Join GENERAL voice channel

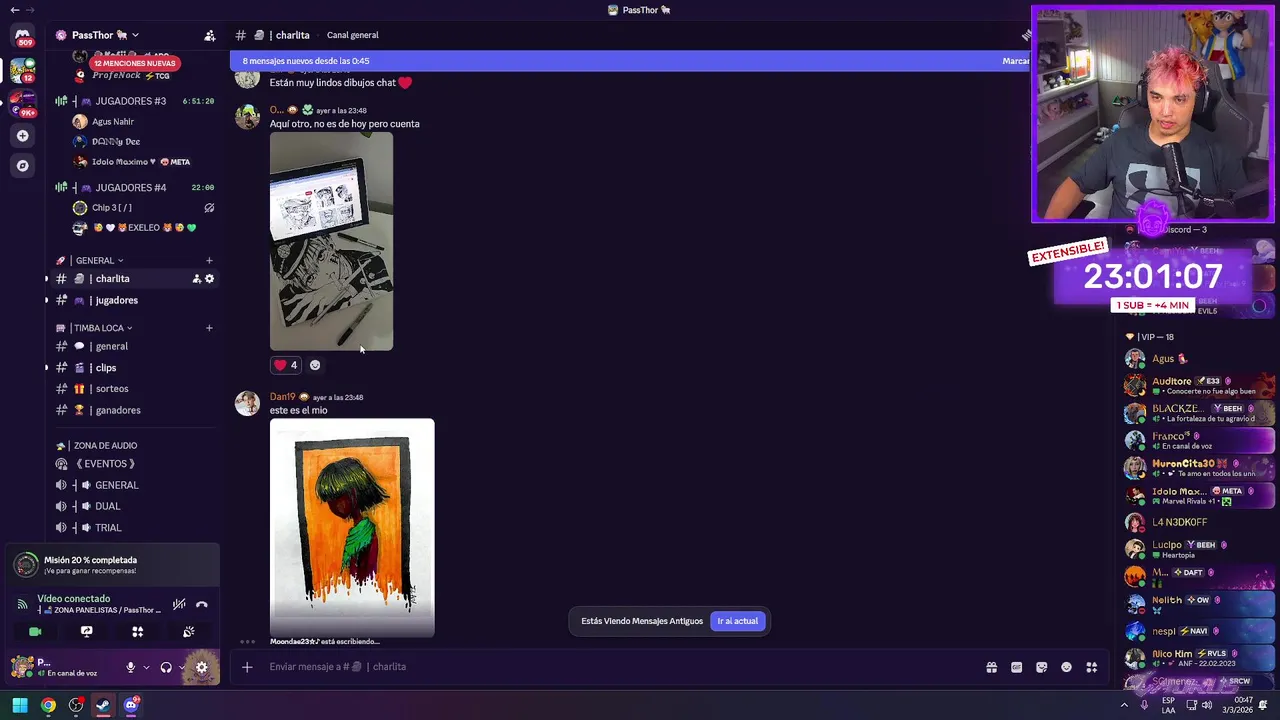[x=132, y=485]
